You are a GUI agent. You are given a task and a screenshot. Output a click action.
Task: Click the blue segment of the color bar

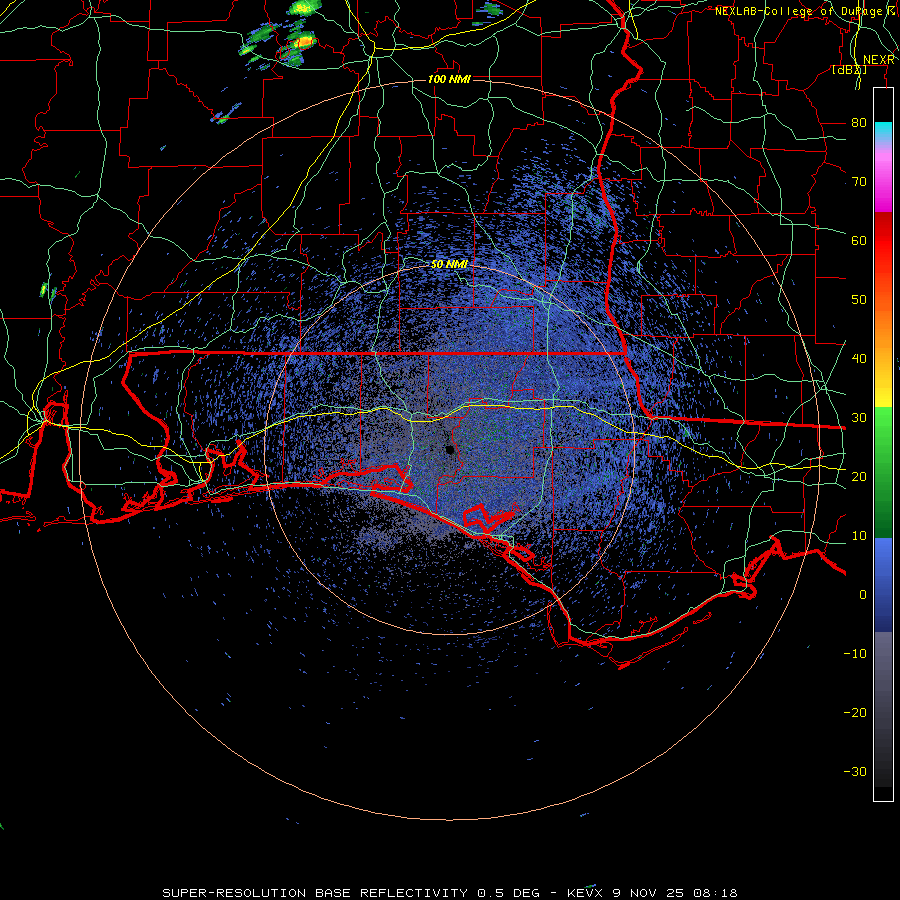coord(883,584)
